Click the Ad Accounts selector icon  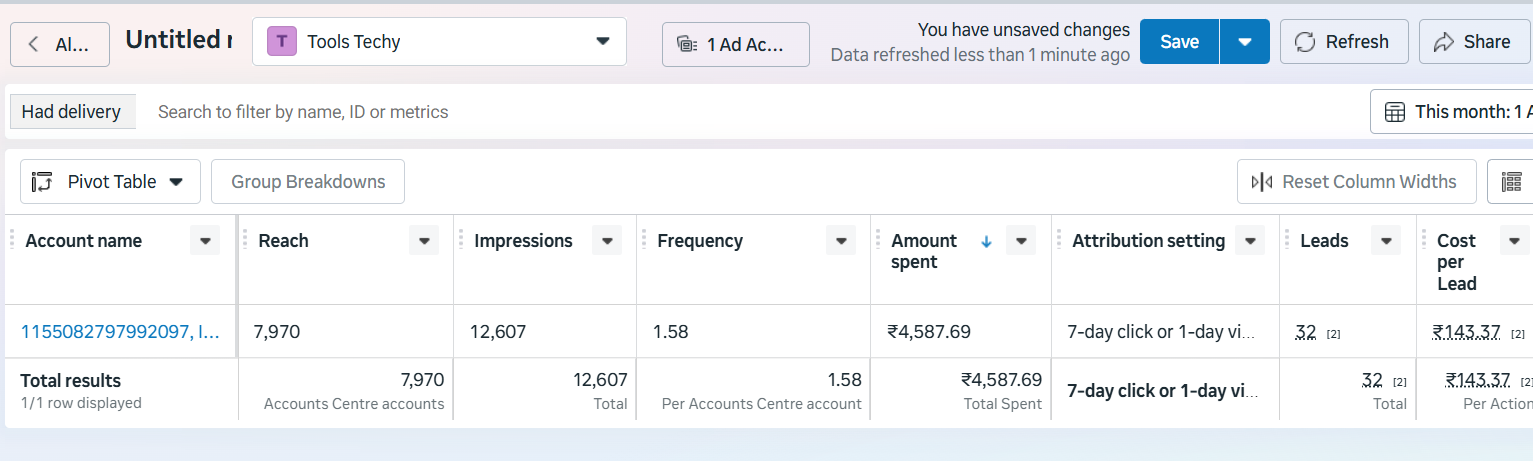686,44
